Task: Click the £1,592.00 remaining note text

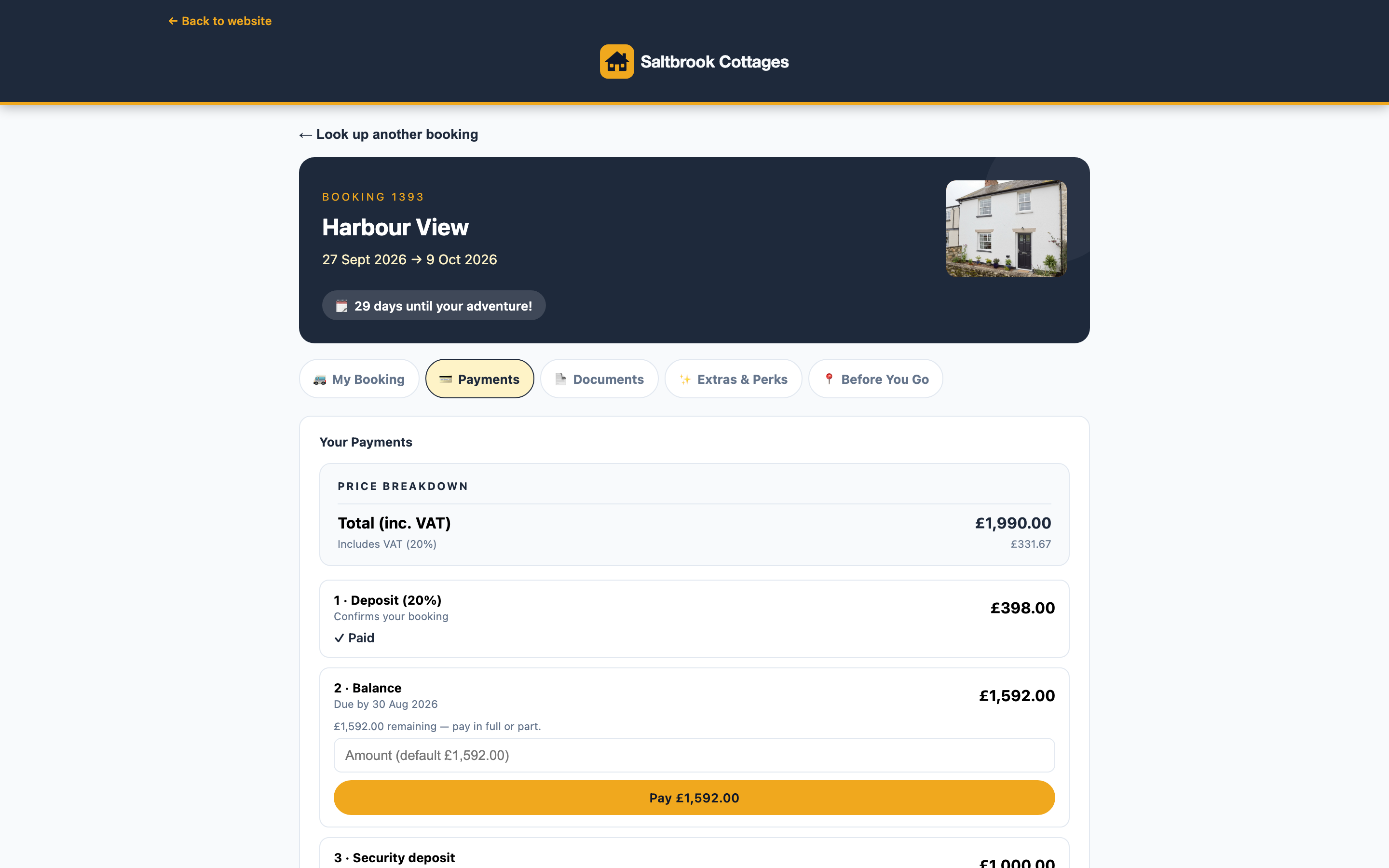Action: (x=437, y=726)
